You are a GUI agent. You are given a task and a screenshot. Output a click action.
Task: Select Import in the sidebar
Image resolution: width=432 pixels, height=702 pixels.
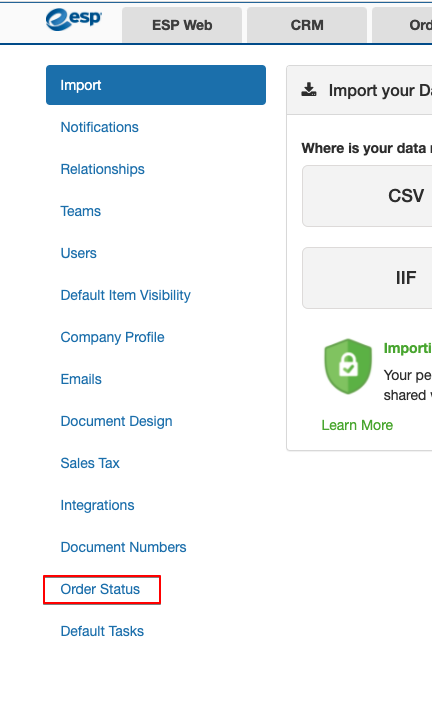(156, 85)
